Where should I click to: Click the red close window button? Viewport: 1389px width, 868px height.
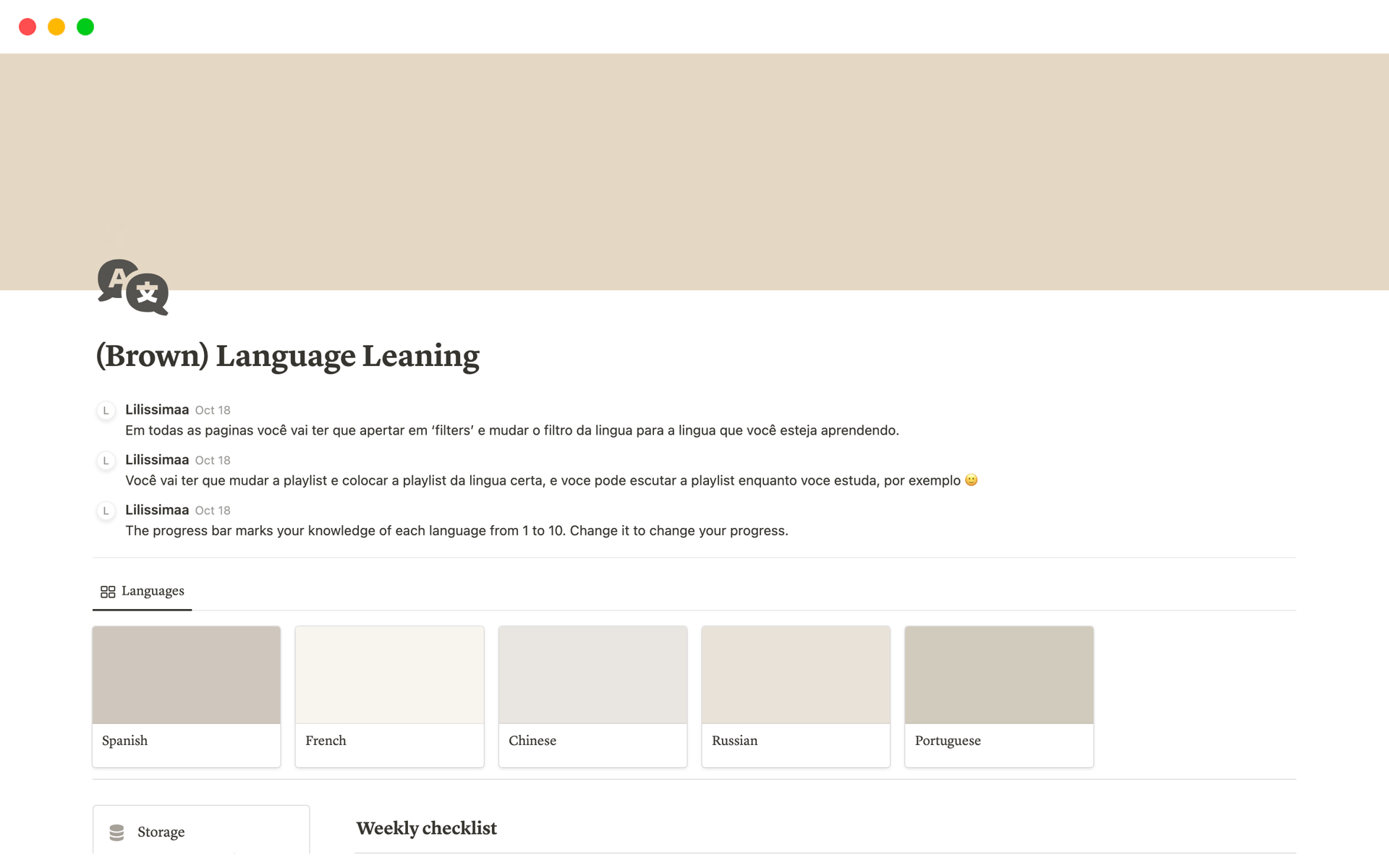pyautogui.click(x=27, y=27)
